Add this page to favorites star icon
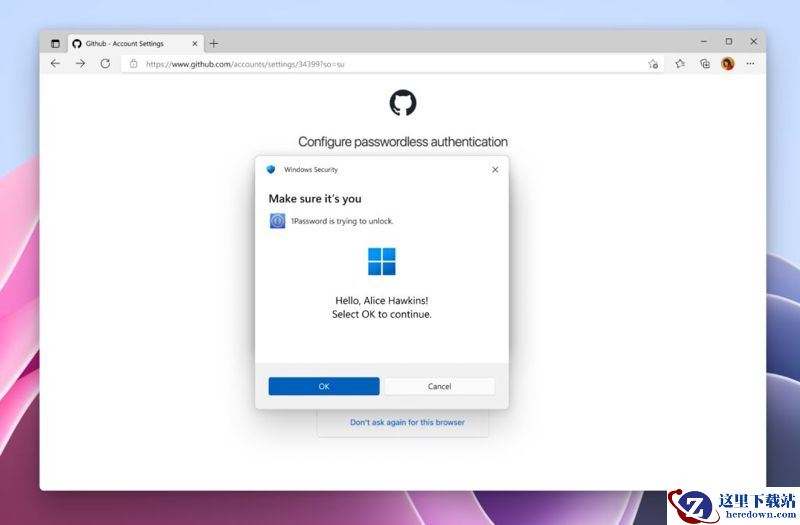800x525 pixels. tap(653, 64)
